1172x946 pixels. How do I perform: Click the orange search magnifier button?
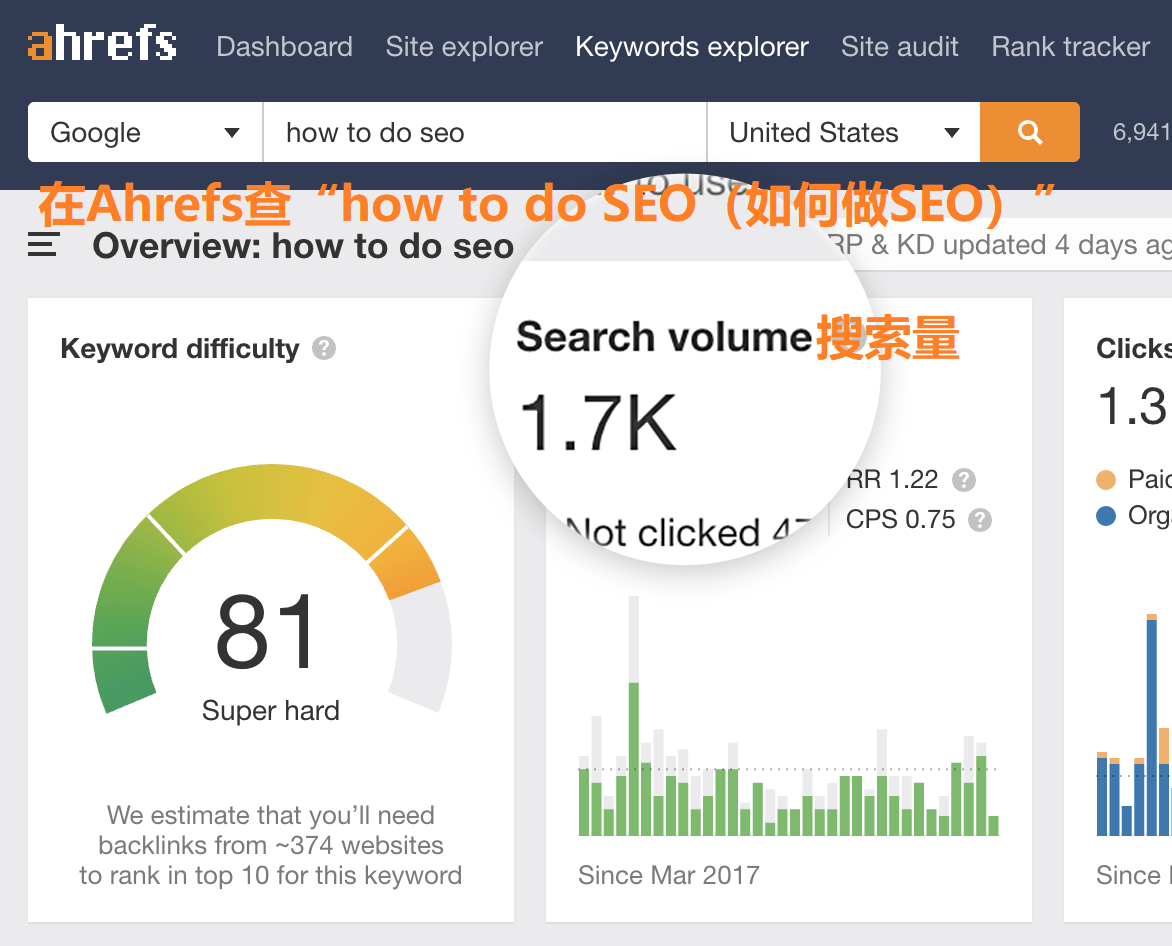tap(1029, 131)
